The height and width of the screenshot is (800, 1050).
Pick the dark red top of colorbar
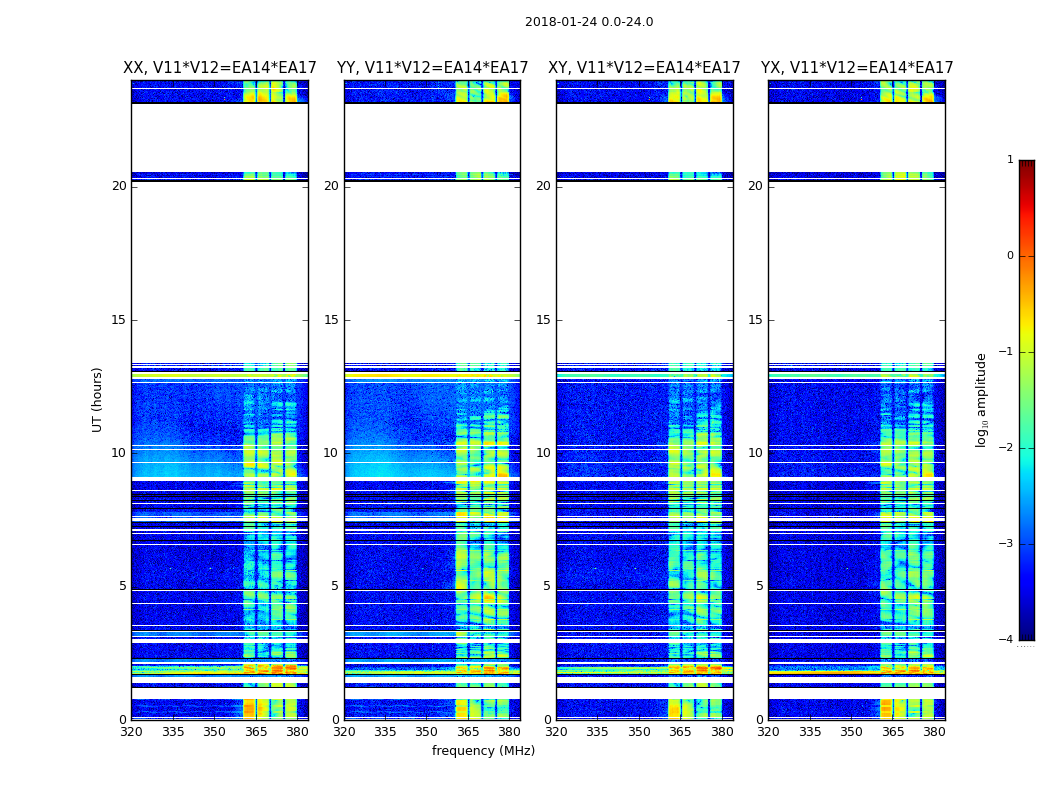point(1026,165)
